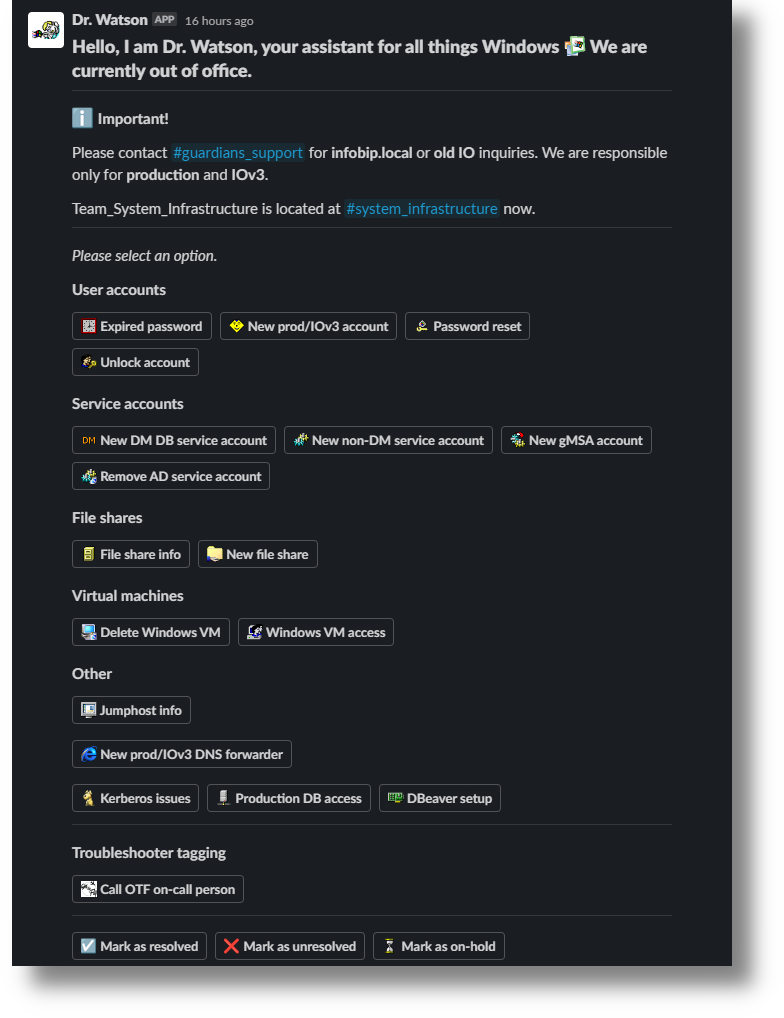Click the Password reset button
This screenshot has height=1018, width=784.
point(467,326)
